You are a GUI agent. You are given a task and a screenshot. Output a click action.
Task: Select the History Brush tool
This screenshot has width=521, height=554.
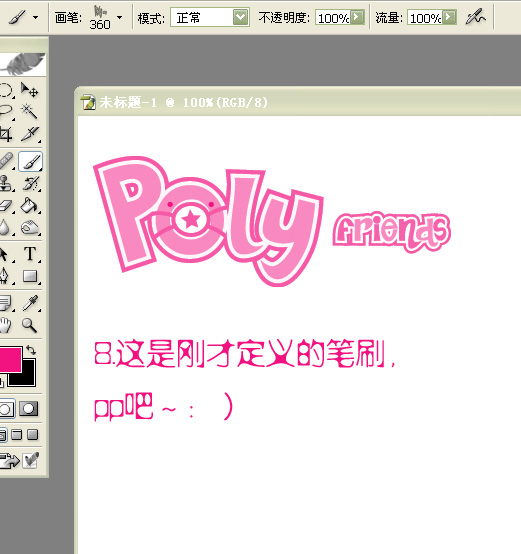coord(30,184)
